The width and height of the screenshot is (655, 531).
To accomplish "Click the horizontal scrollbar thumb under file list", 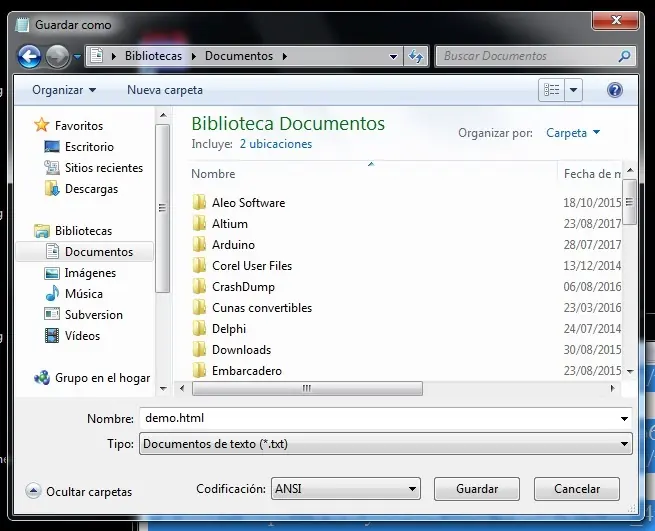I will pos(307,389).
